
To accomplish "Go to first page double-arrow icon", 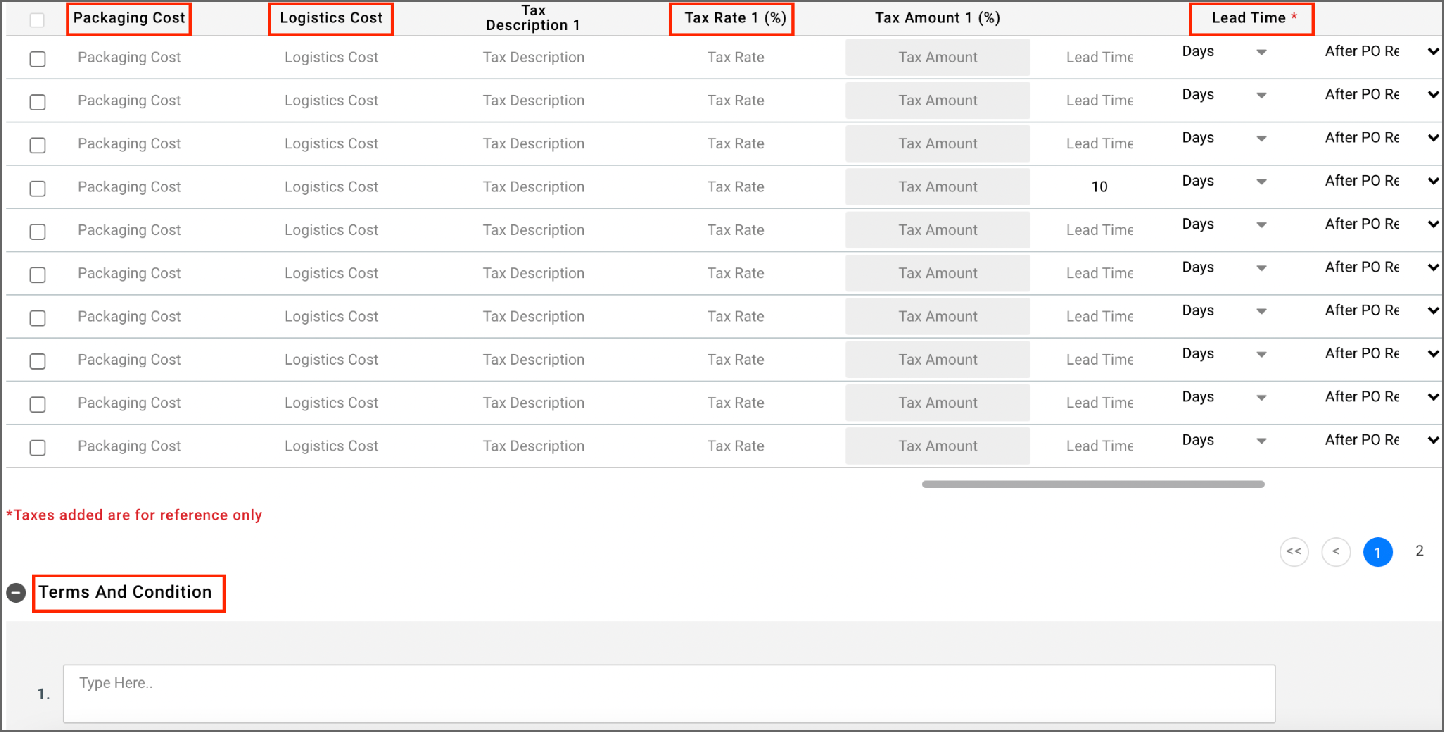I will (1294, 552).
